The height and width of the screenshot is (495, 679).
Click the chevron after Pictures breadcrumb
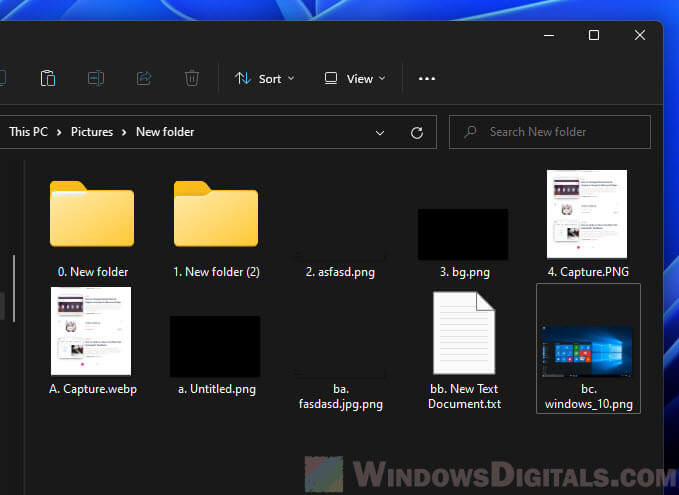127,132
